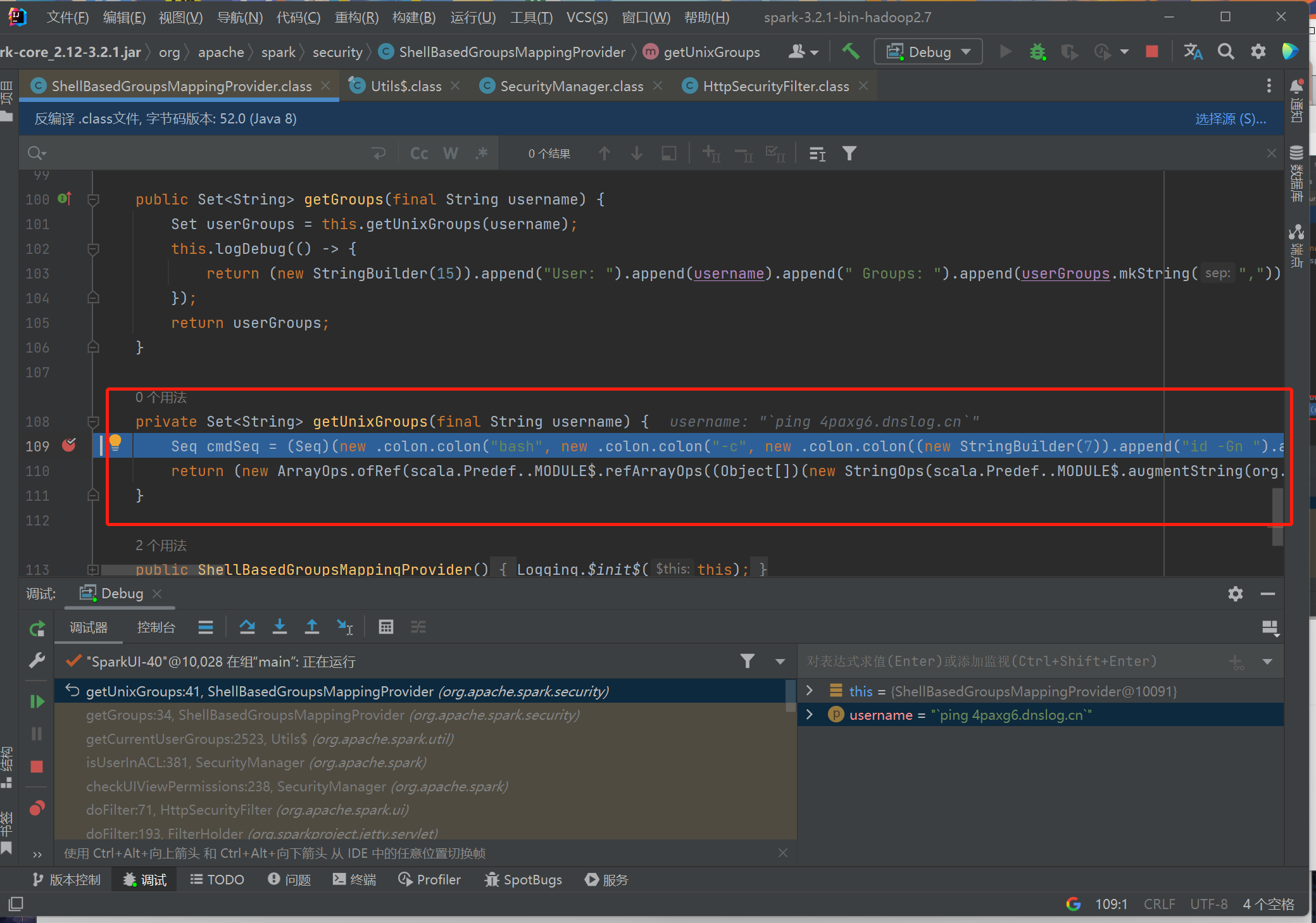Click the red Stop button in top toolbar

click(x=1151, y=51)
